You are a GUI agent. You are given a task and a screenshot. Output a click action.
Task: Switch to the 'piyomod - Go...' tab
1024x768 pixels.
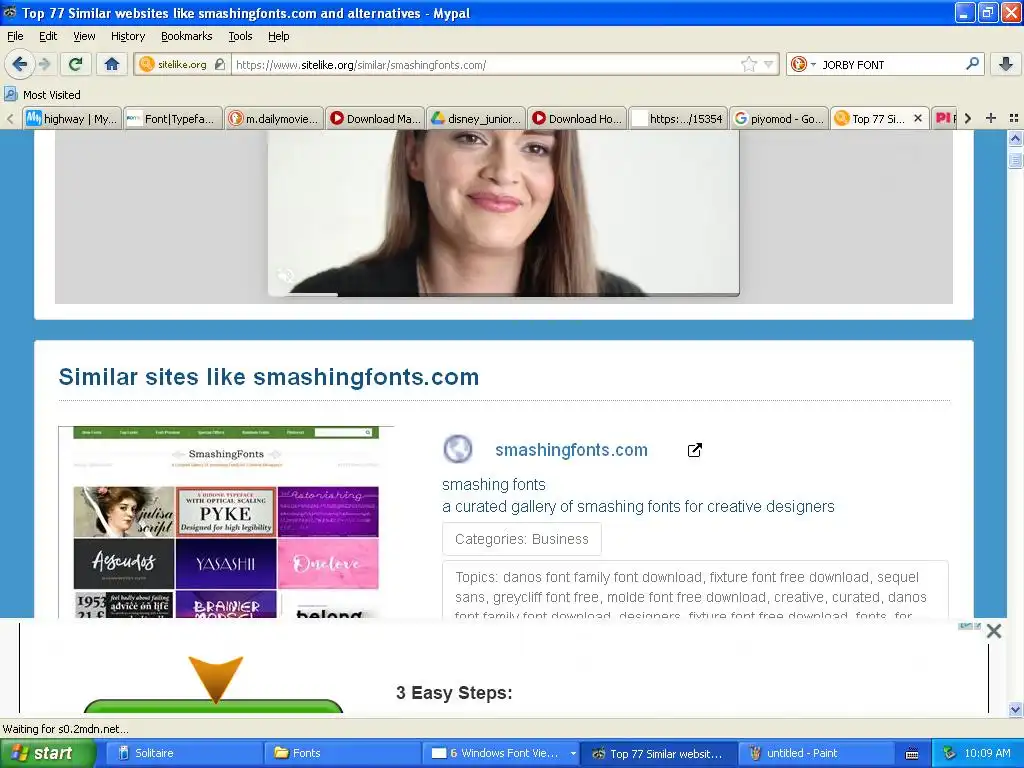(x=778, y=118)
